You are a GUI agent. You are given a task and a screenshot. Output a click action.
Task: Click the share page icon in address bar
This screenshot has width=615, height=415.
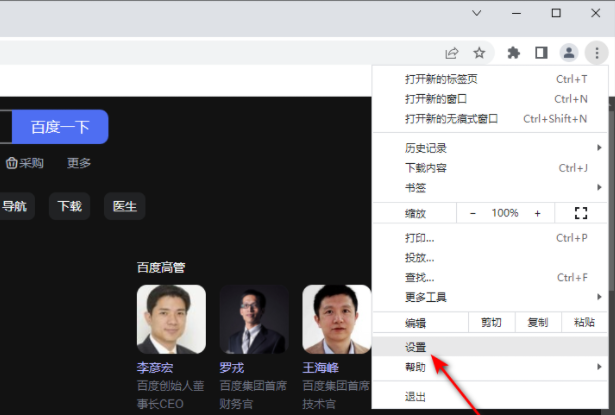coord(452,53)
